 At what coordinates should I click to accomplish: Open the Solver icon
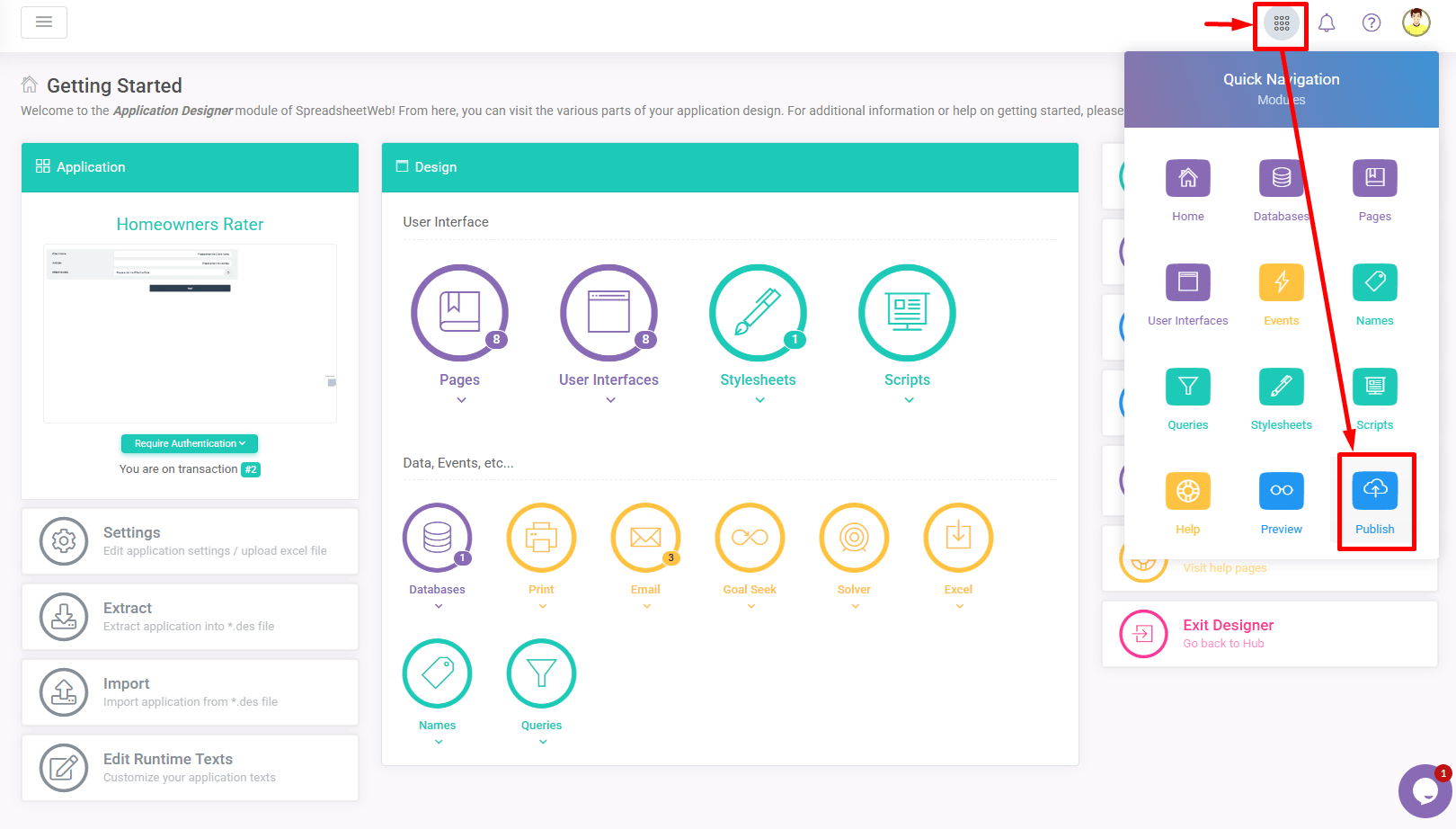tap(854, 538)
